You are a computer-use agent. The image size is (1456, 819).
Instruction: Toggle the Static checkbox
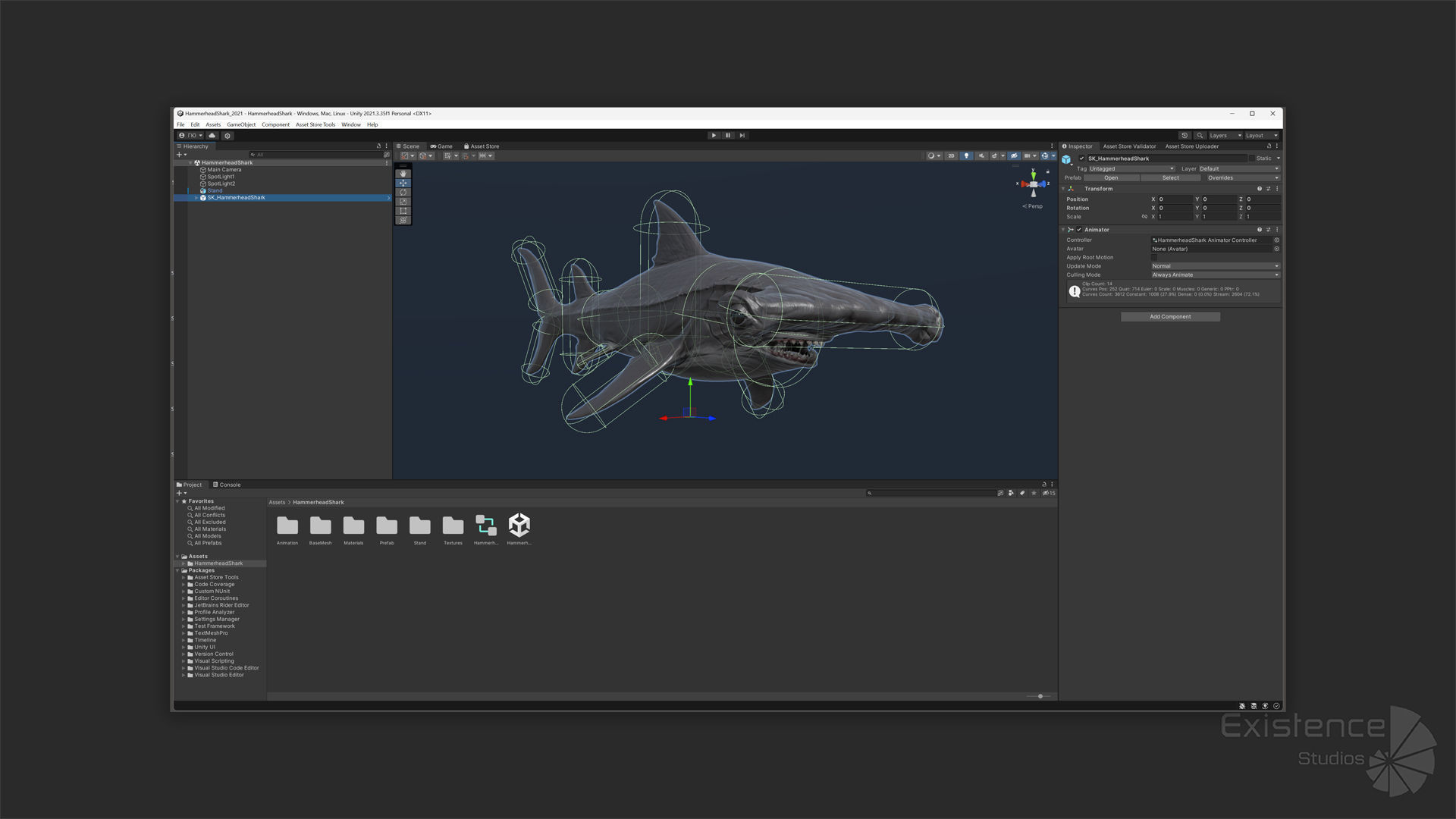click(x=1252, y=158)
